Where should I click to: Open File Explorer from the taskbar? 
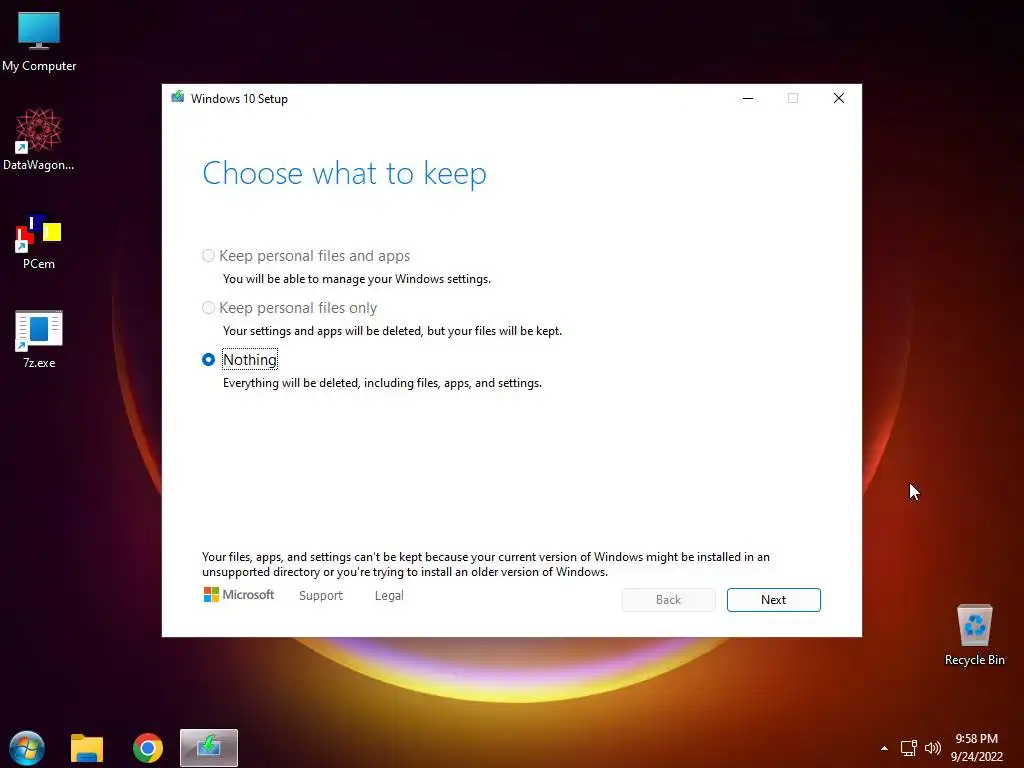click(x=87, y=748)
